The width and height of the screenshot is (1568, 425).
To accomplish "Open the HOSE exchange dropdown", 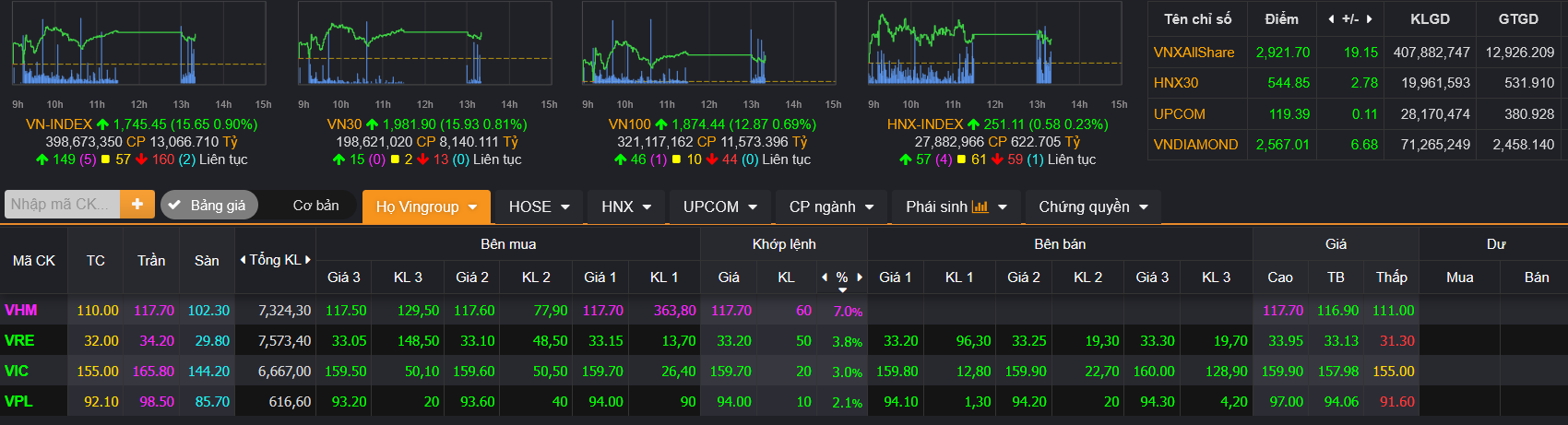I will click(x=540, y=207).
